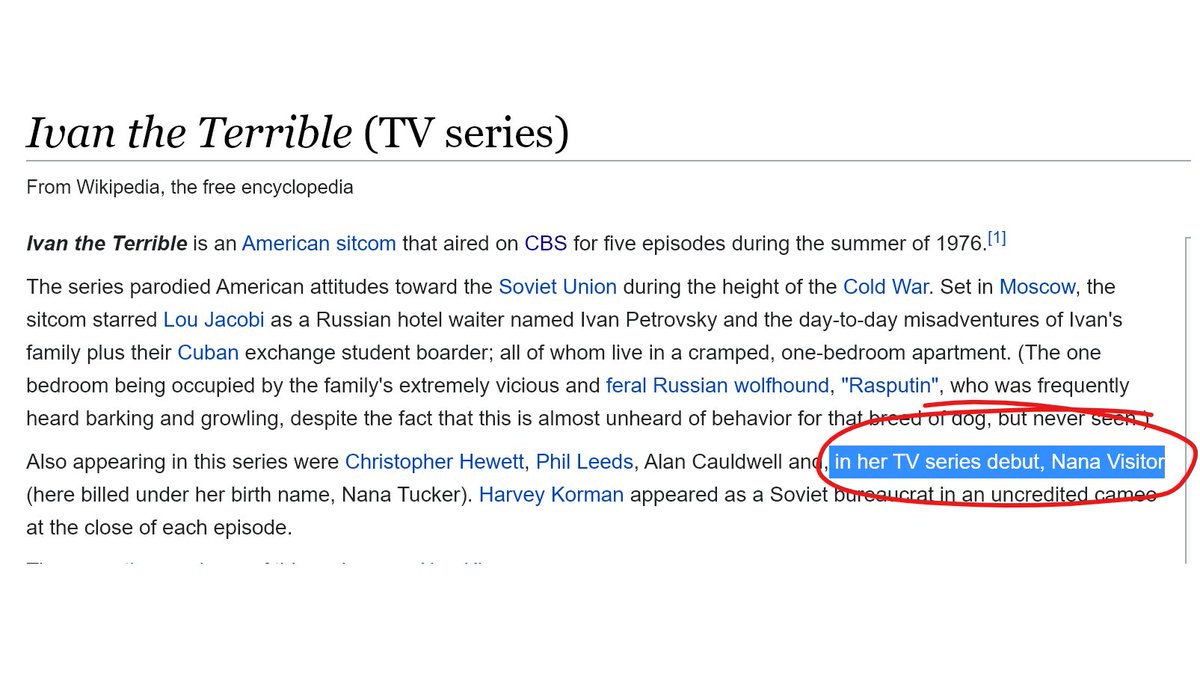Open Harvey Korman's article
This screenshot has height=675, width=1200.
point(551,494)
